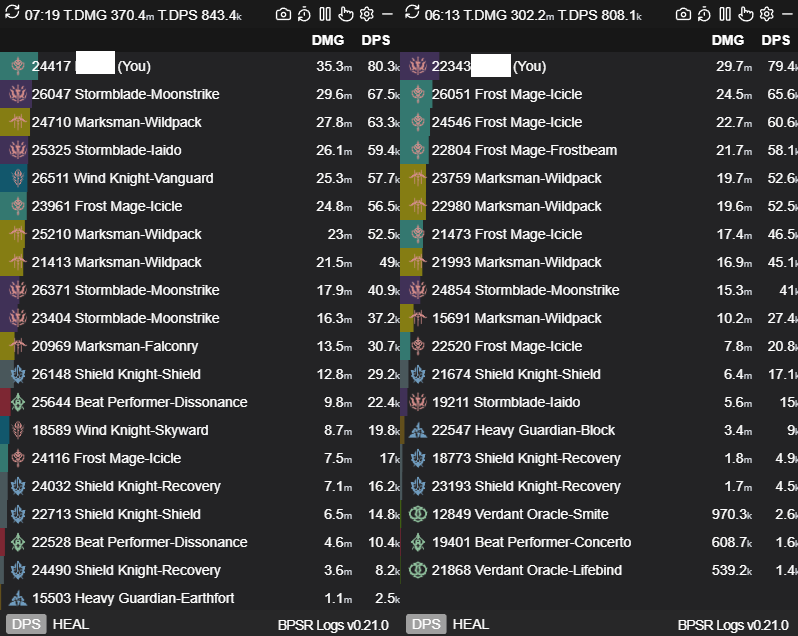798x636 pixels.
Task: Pause the right meter recording
Action: pyautogui.click(x=725, y=14)
